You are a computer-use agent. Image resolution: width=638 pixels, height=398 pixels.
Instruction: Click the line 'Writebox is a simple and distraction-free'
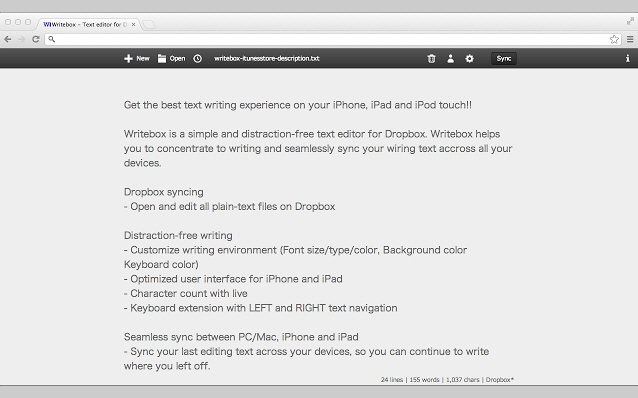pyautogui.click(x=312, y=134)
